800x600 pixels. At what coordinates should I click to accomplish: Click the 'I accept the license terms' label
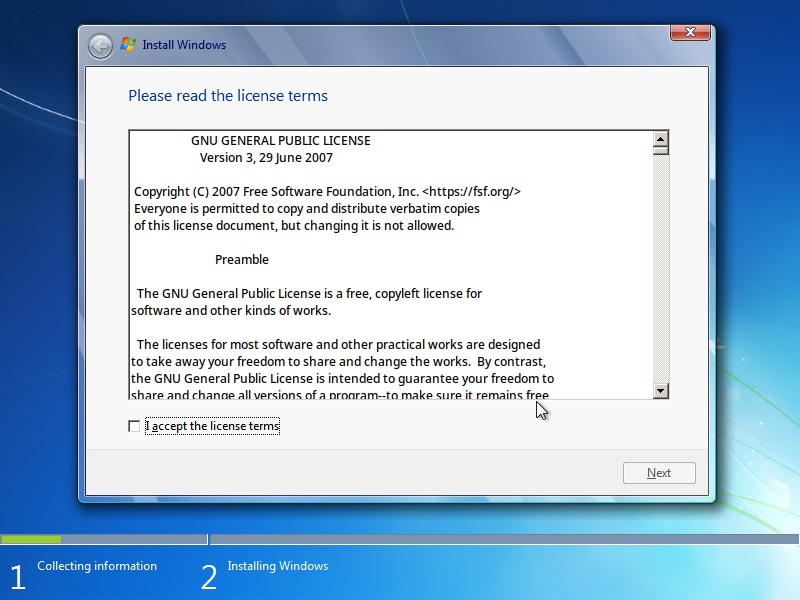click(212, 426)
